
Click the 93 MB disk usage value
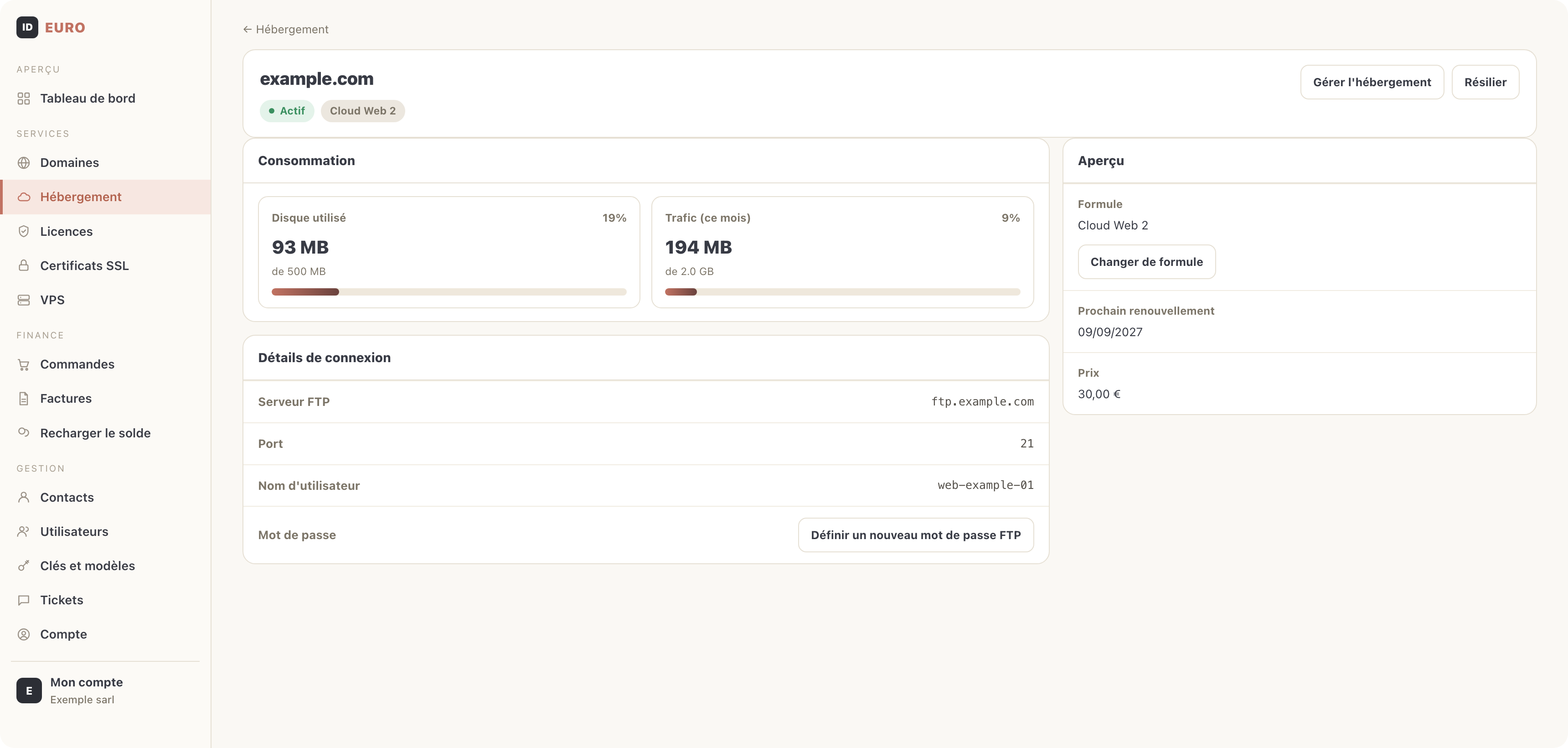pos(300,247)
